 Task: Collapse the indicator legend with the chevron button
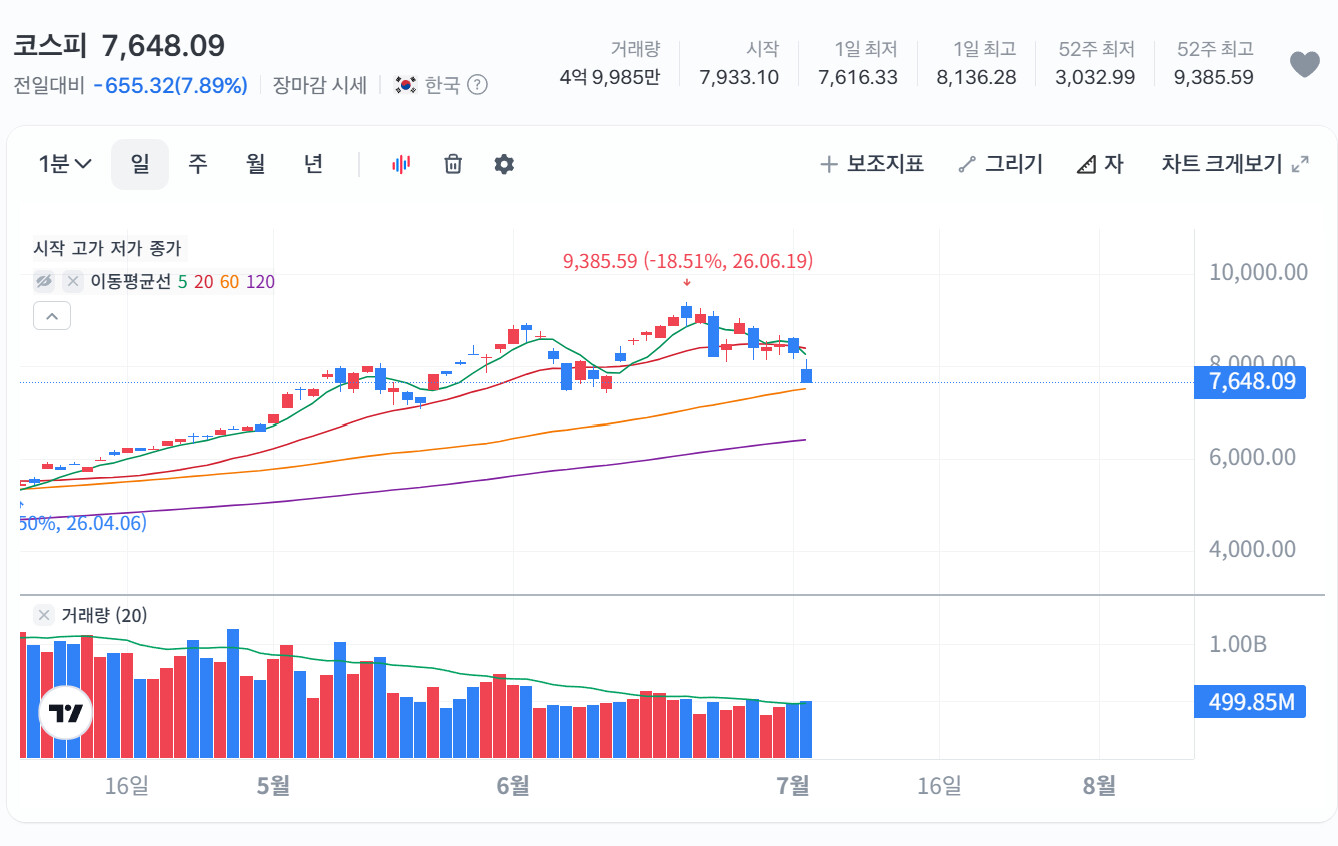point(52,317)
